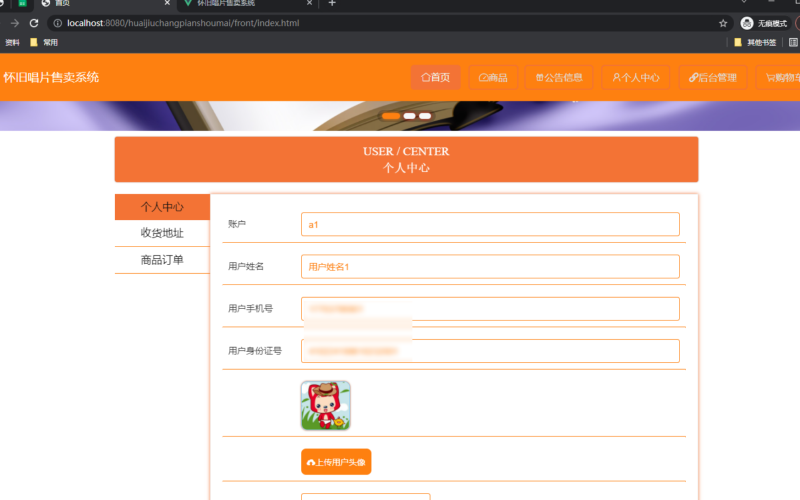
Task: Click the 用户身份证号 field label
Action: point(255,351)
